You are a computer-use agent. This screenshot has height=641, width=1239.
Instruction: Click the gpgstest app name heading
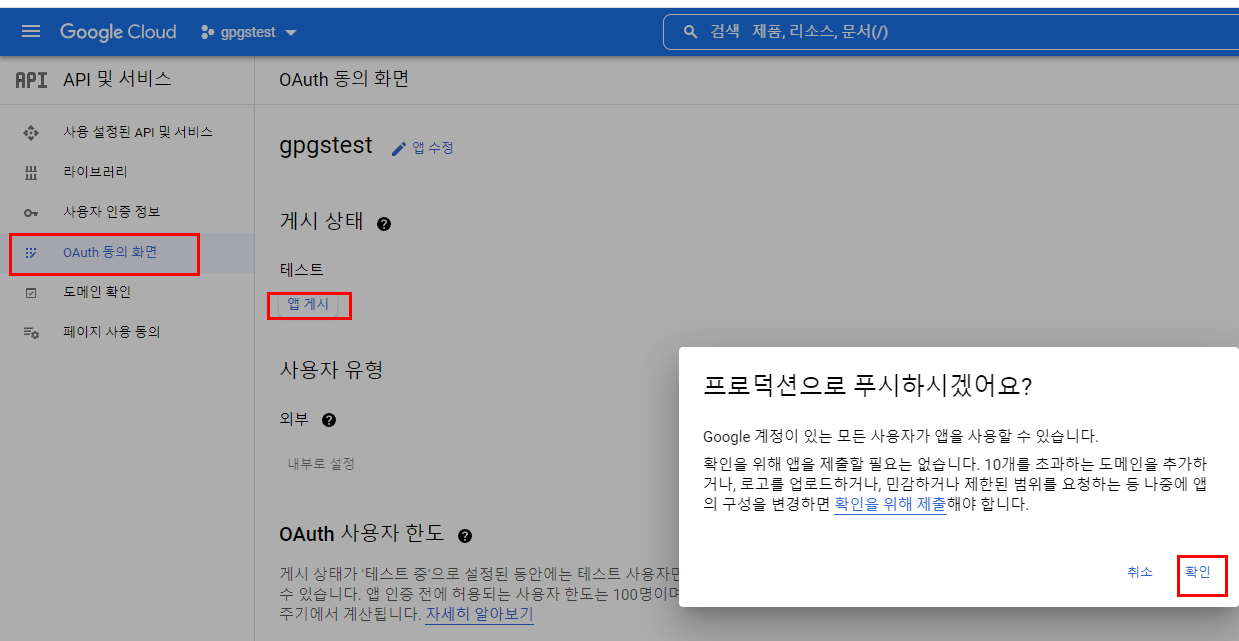[x=326, y=146]
